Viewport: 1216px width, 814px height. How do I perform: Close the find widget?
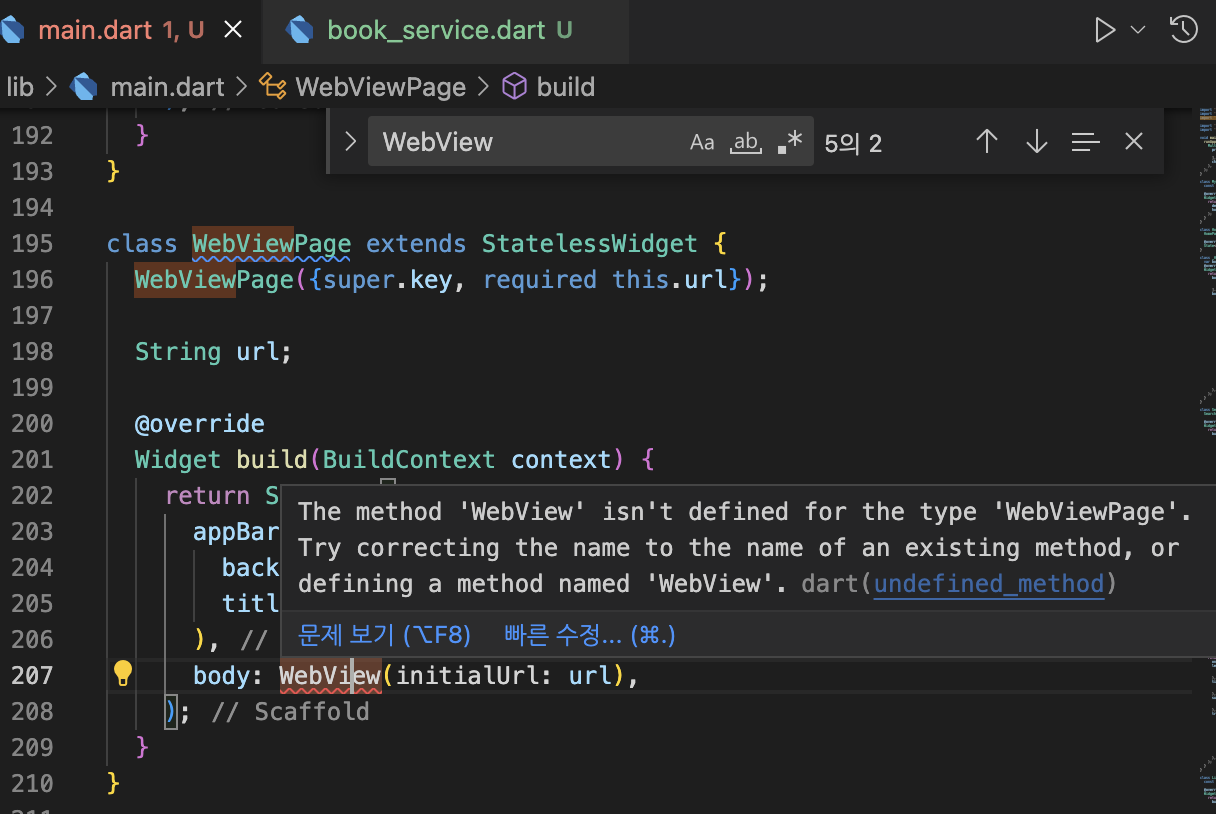coord(1133,142)
